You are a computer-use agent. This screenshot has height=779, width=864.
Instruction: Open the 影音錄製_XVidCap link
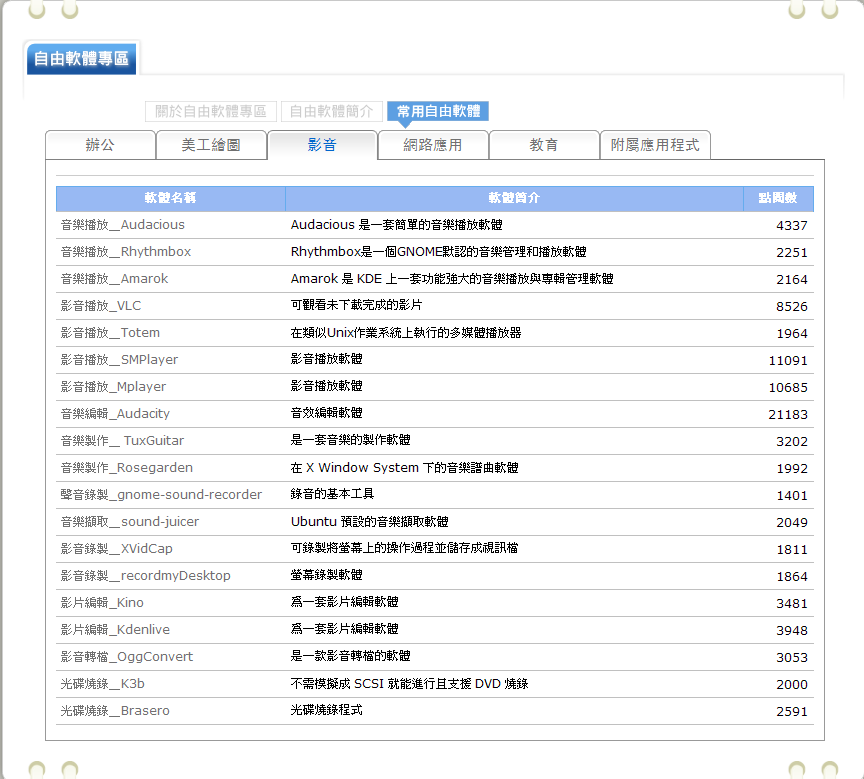116,549
